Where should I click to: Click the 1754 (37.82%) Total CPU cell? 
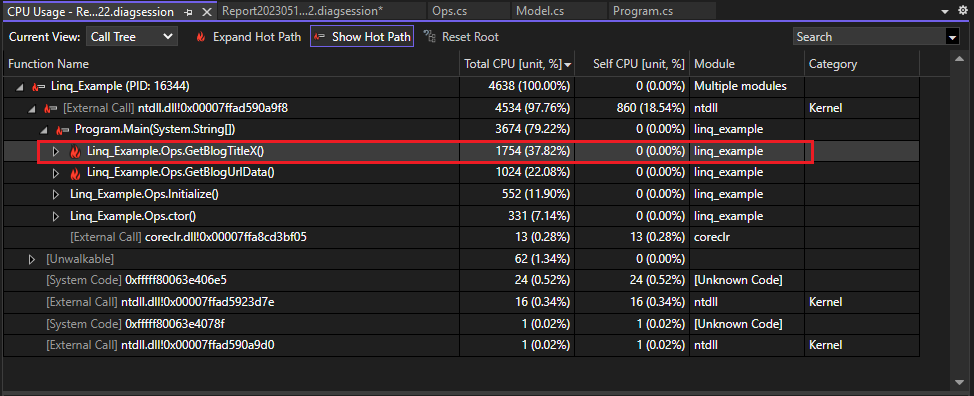tap(517, 151)
